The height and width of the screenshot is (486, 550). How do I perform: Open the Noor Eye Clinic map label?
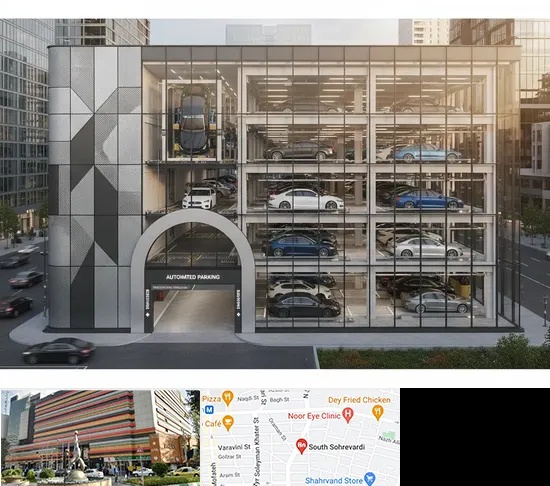point(314,416)
